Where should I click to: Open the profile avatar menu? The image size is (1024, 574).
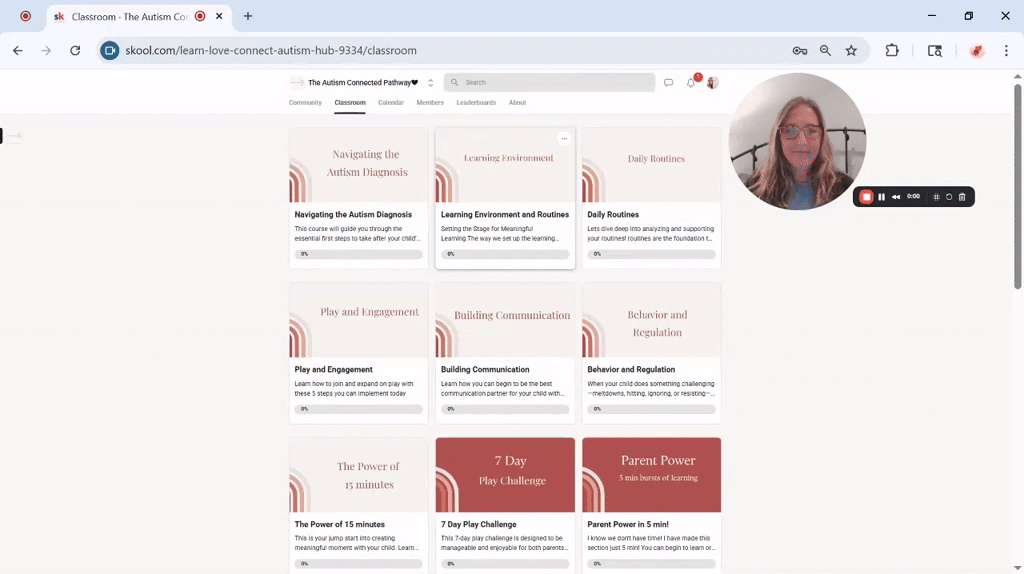click(x=712, y=82)
